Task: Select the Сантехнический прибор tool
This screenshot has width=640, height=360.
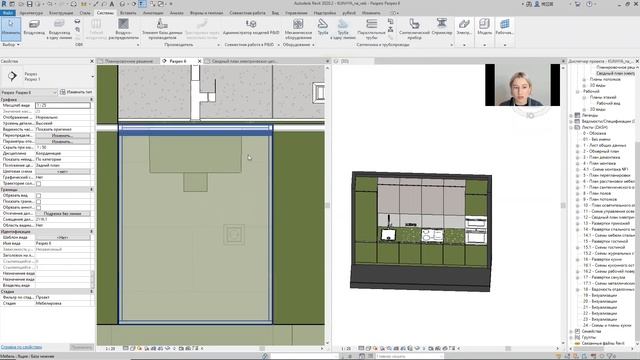Action: (414, 28)
